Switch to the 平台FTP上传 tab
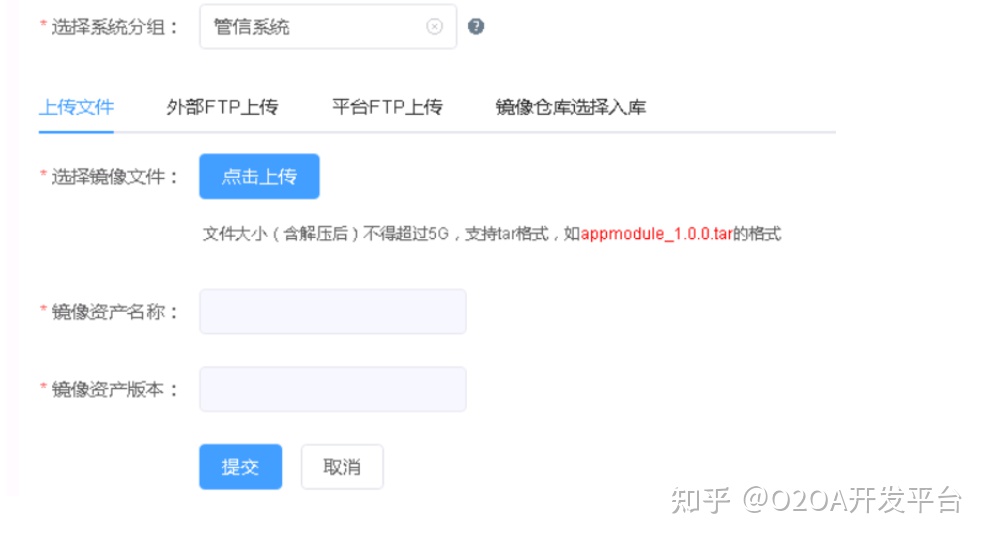988x540 pixels. [387, 107]
